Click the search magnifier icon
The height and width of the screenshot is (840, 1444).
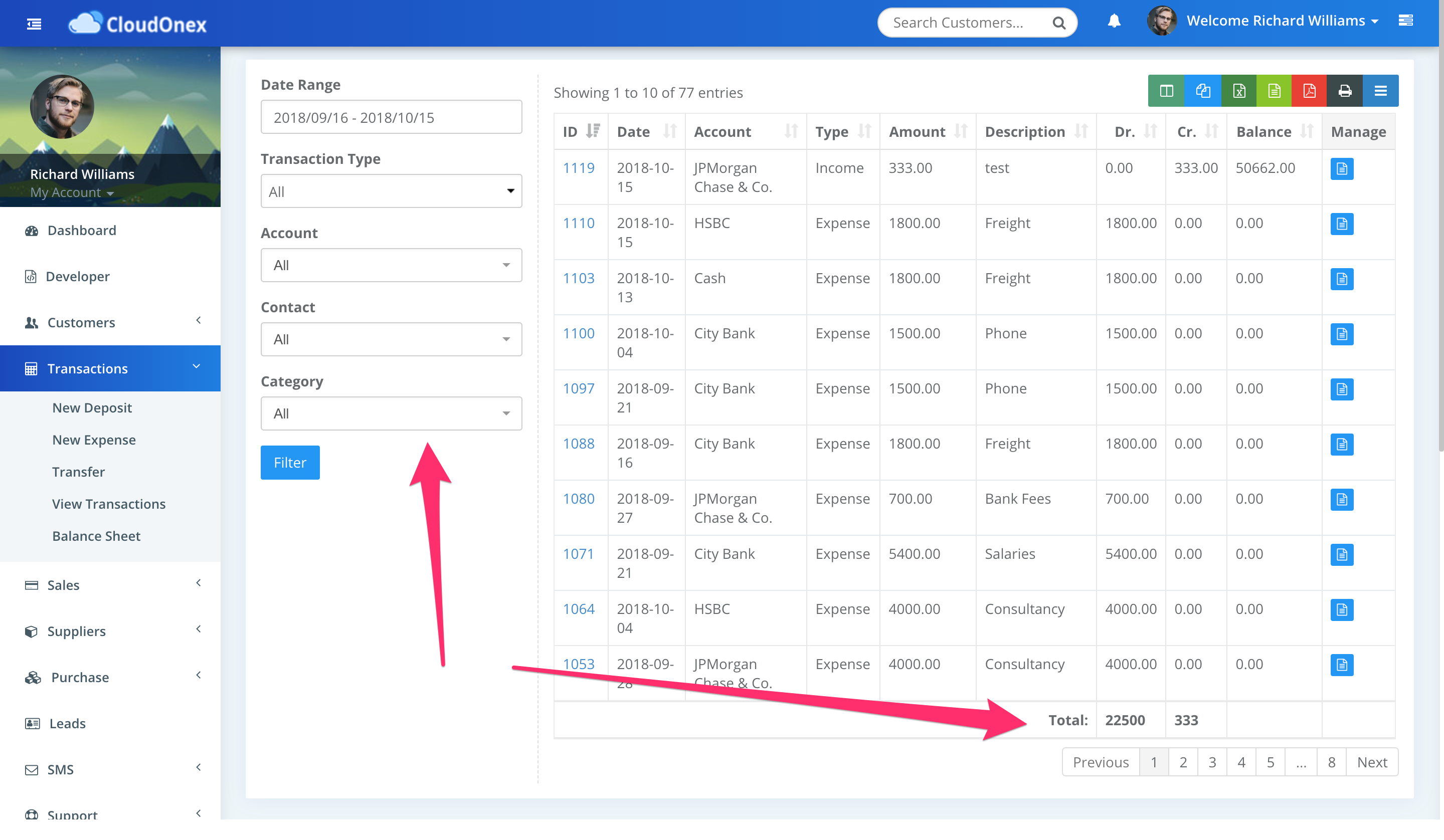point(1058,23)
